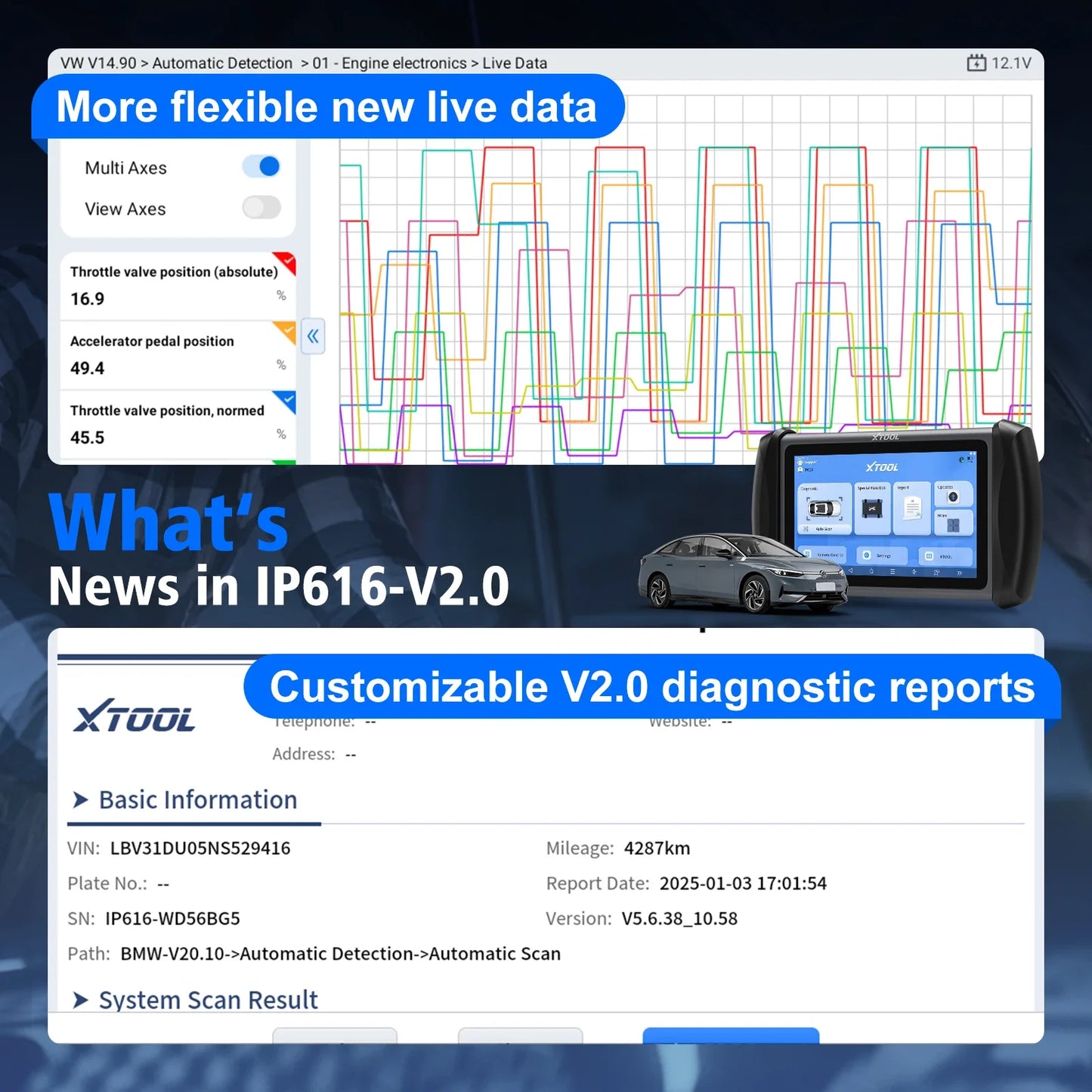1092x1092 pixels.
Task: Enable the View Axes toggle
Action: coord(261,208)
